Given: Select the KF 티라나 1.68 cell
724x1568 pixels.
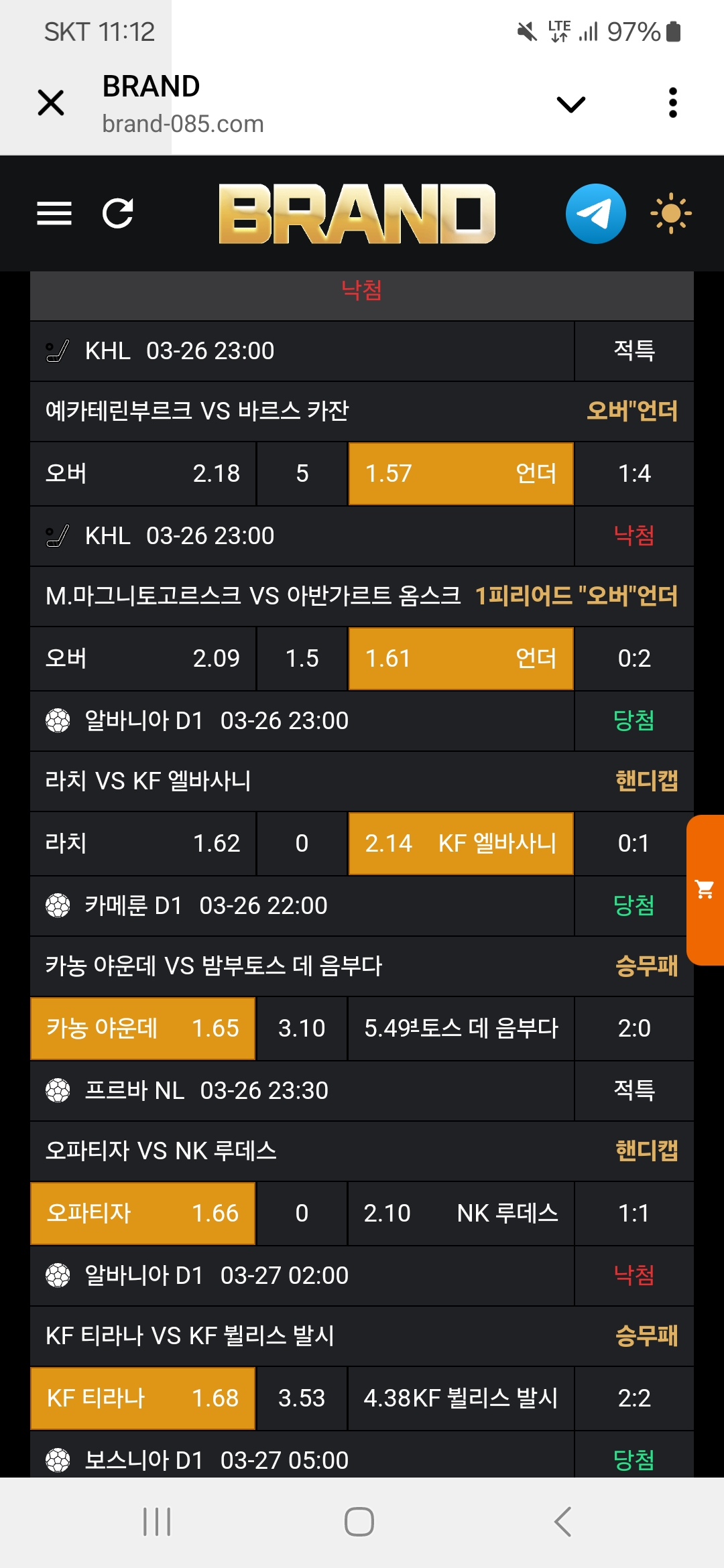Looking at the screenshot, I should (x=143, y=1398).
